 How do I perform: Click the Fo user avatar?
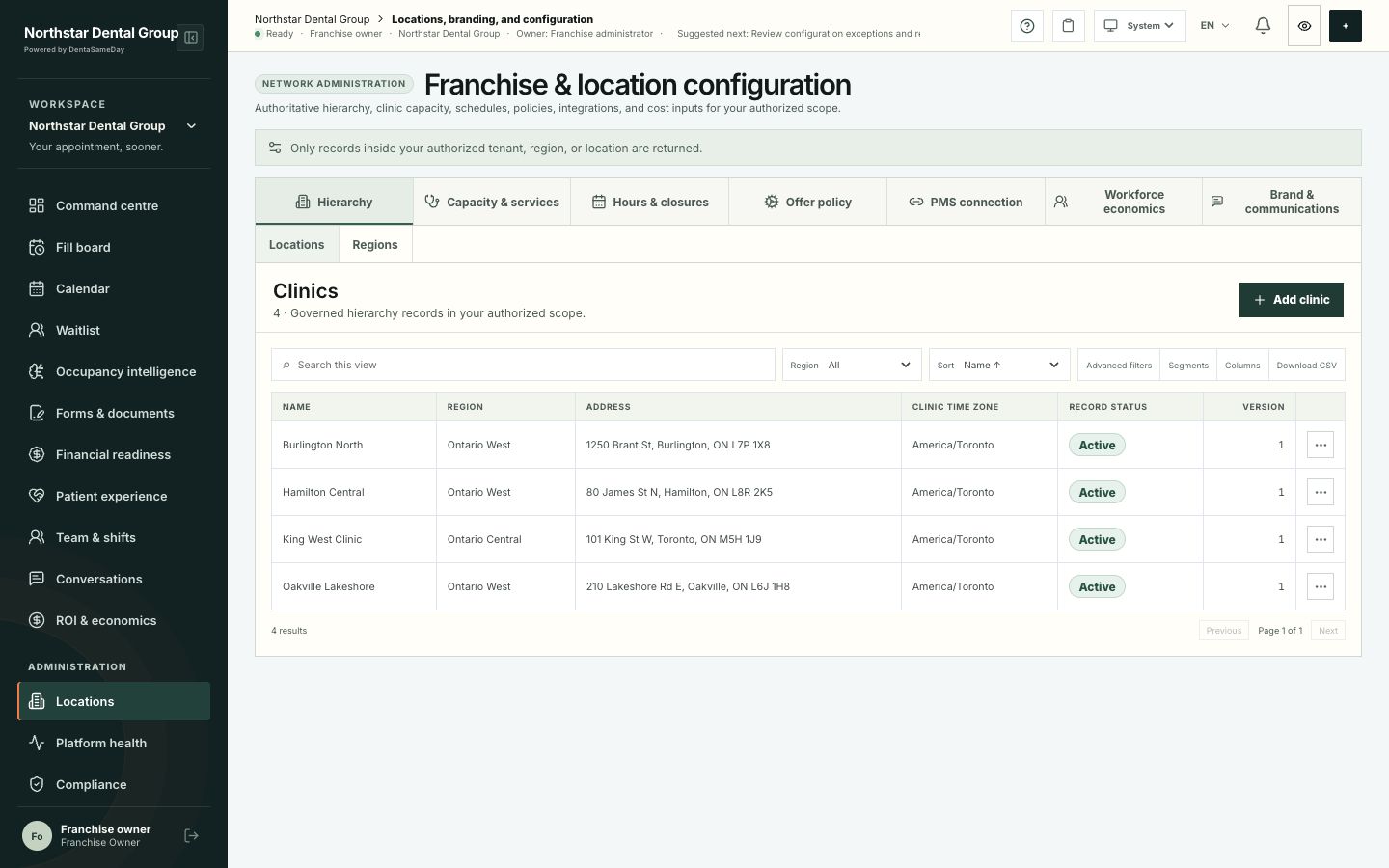(37, 836)
